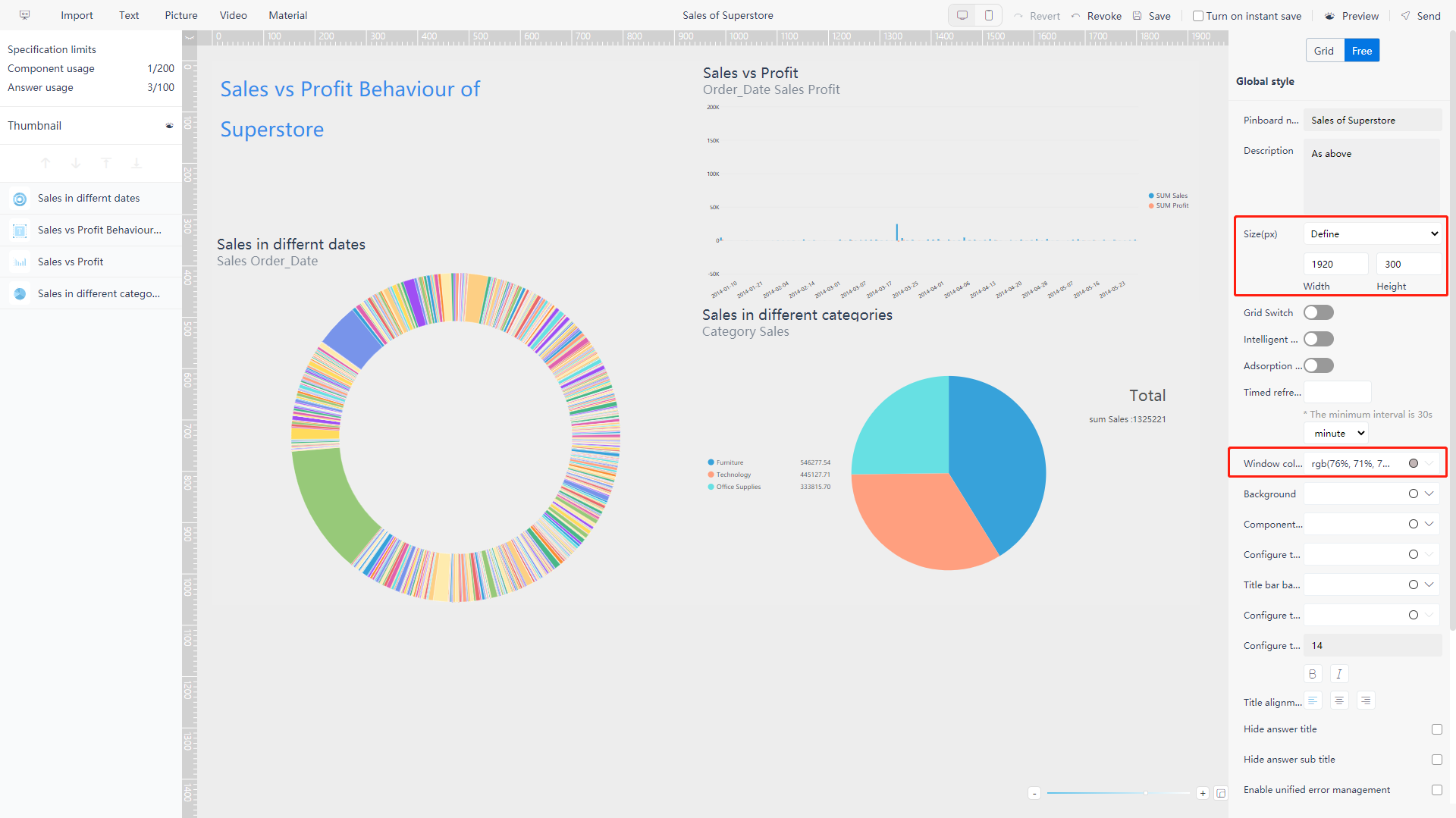Viewport: 1456px width, 818px height.
Task: Zoom in canvas with plus button
Action: 1203,793
